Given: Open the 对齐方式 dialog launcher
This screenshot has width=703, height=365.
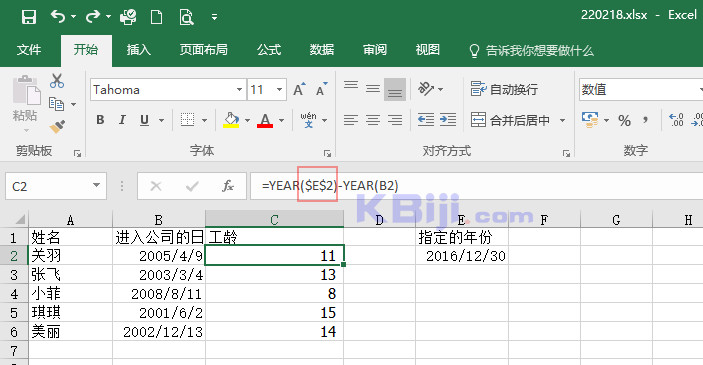Looking at the screenshot, I should click(x=566, y=154).
